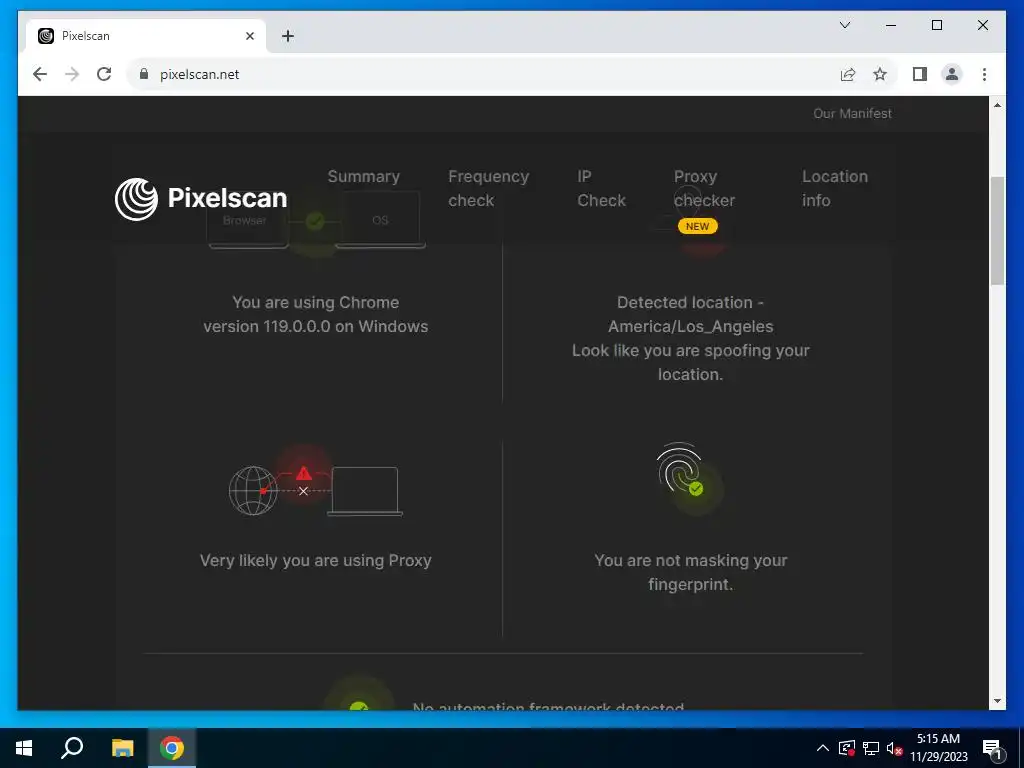Click scrollbar down arrow
The image size is (1024, 768).
tap(997, 701)
